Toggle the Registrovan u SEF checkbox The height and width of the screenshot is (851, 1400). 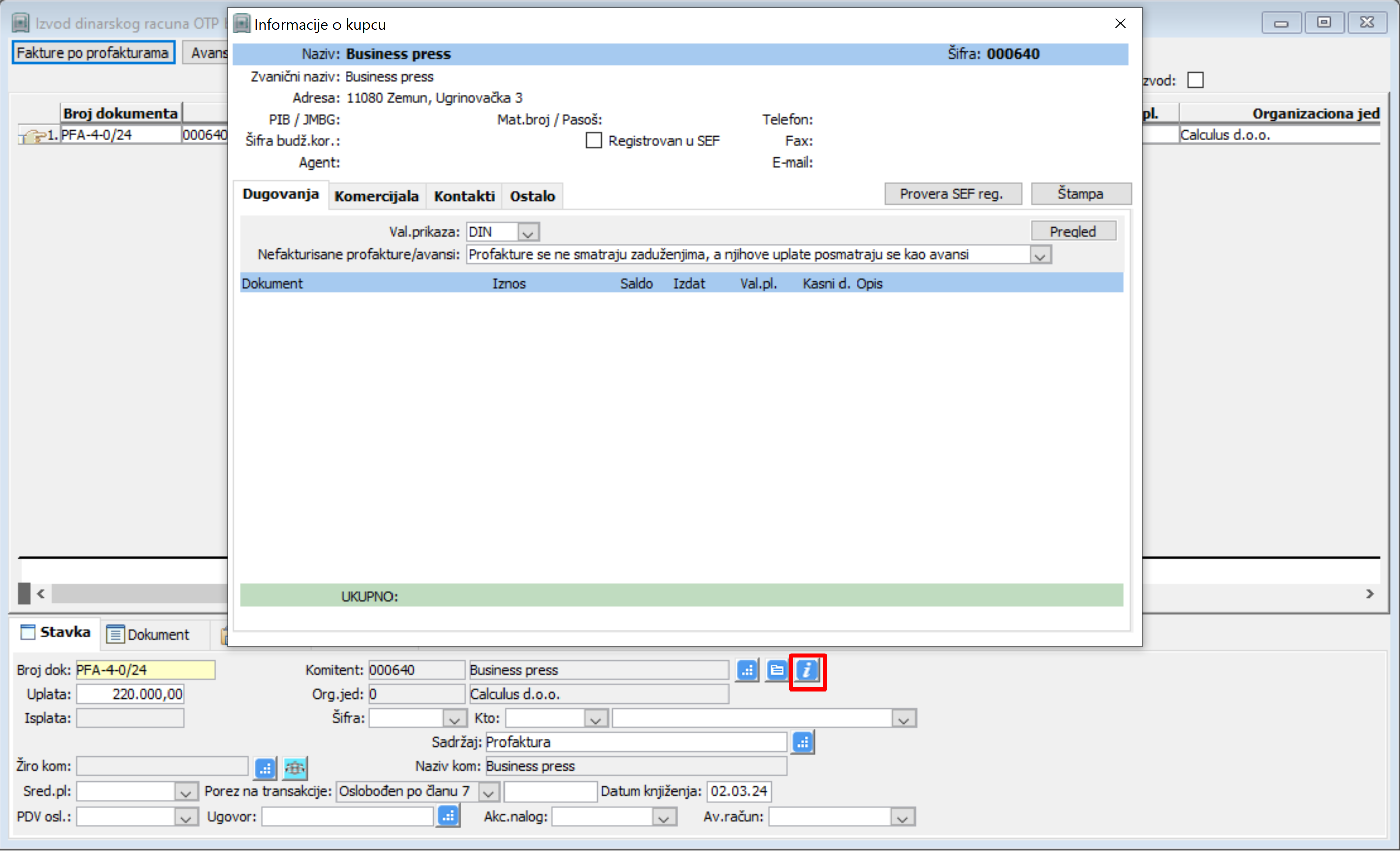click(594, 140)
